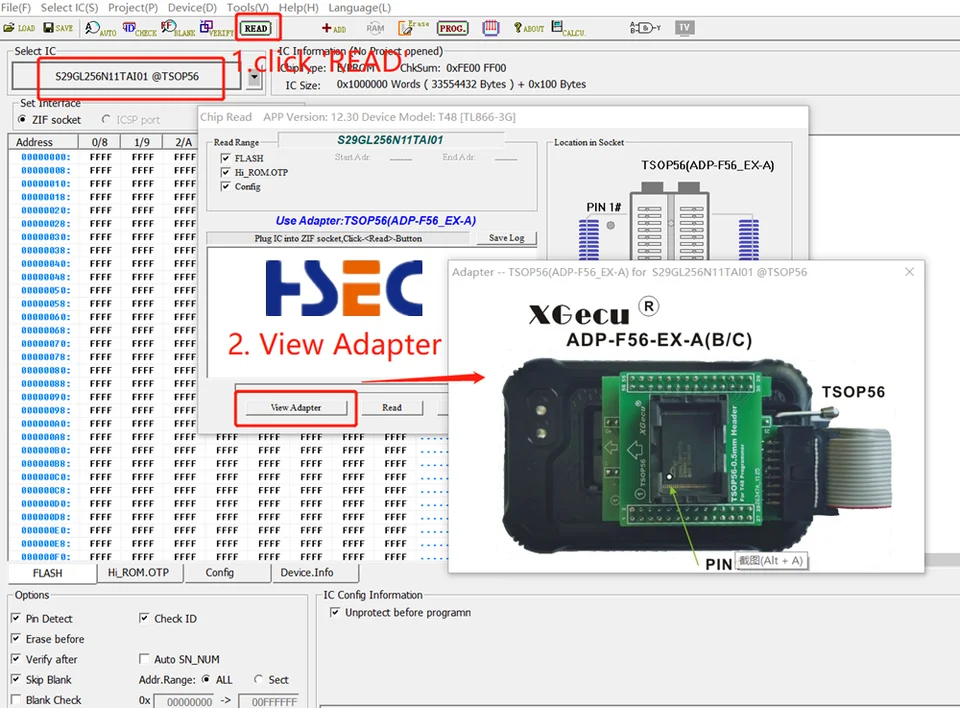Select the AUTO detect toolbar icon
This screenshot has width=960, height=708.
tap(100, 29)
